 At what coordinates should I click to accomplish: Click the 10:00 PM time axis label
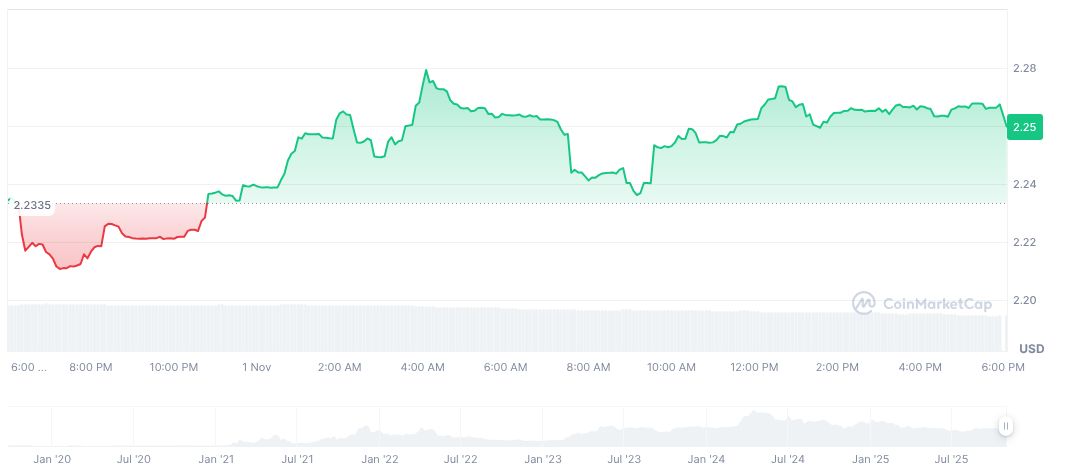173,367
